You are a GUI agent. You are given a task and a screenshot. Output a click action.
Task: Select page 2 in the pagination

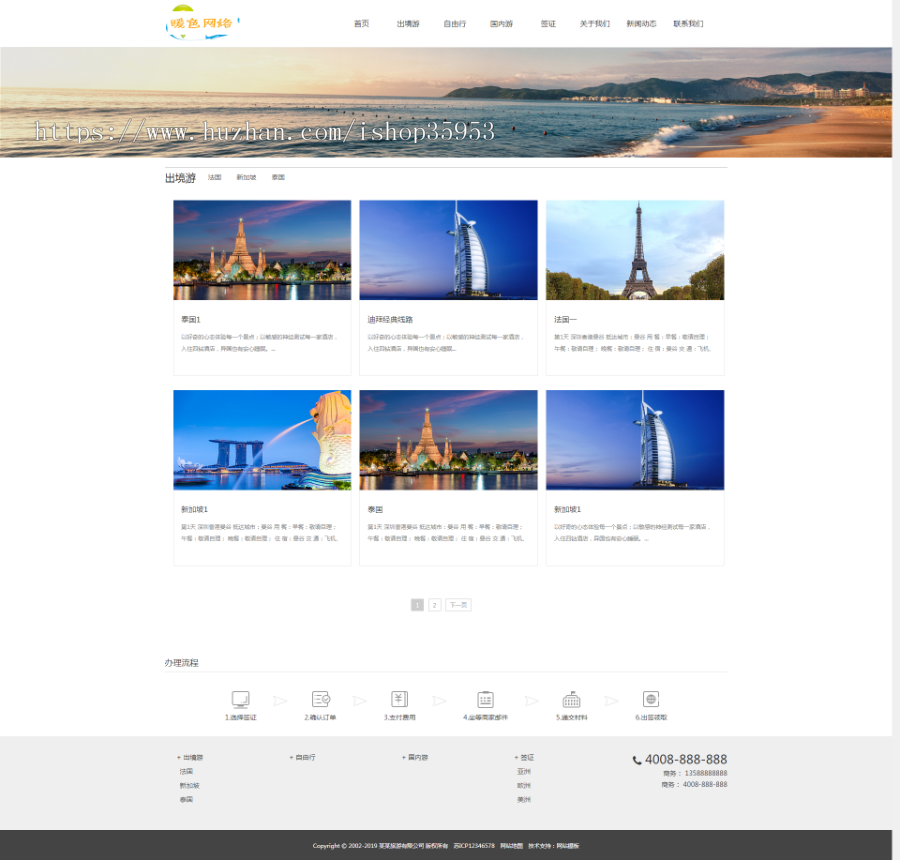coord(434,604)
